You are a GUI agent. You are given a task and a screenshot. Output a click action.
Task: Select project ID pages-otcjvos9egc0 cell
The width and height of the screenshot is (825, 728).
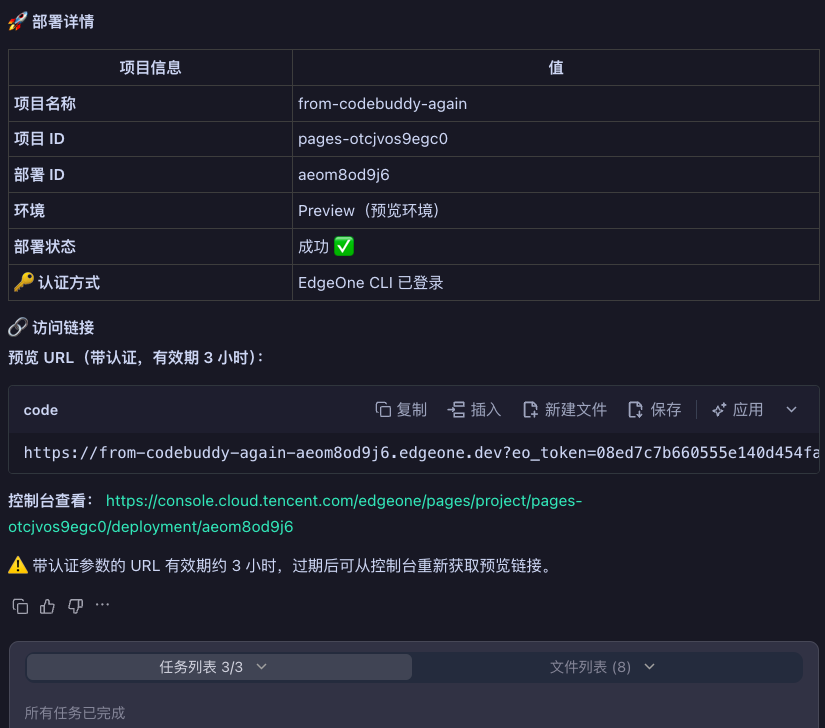click(x=556, y=139)
